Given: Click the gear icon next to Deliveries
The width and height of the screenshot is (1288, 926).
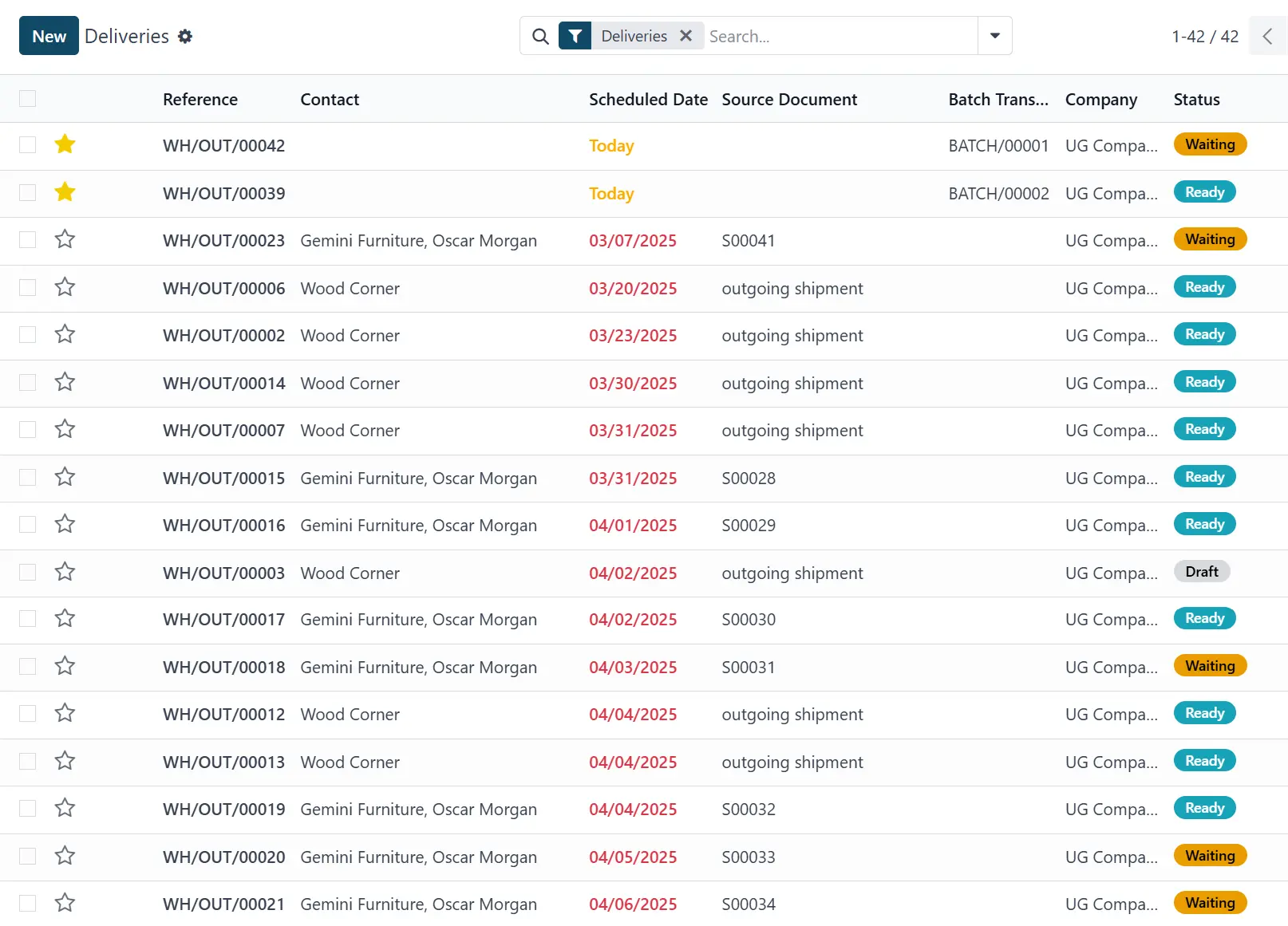Looking at the screenshot, I should coord(185,37).
